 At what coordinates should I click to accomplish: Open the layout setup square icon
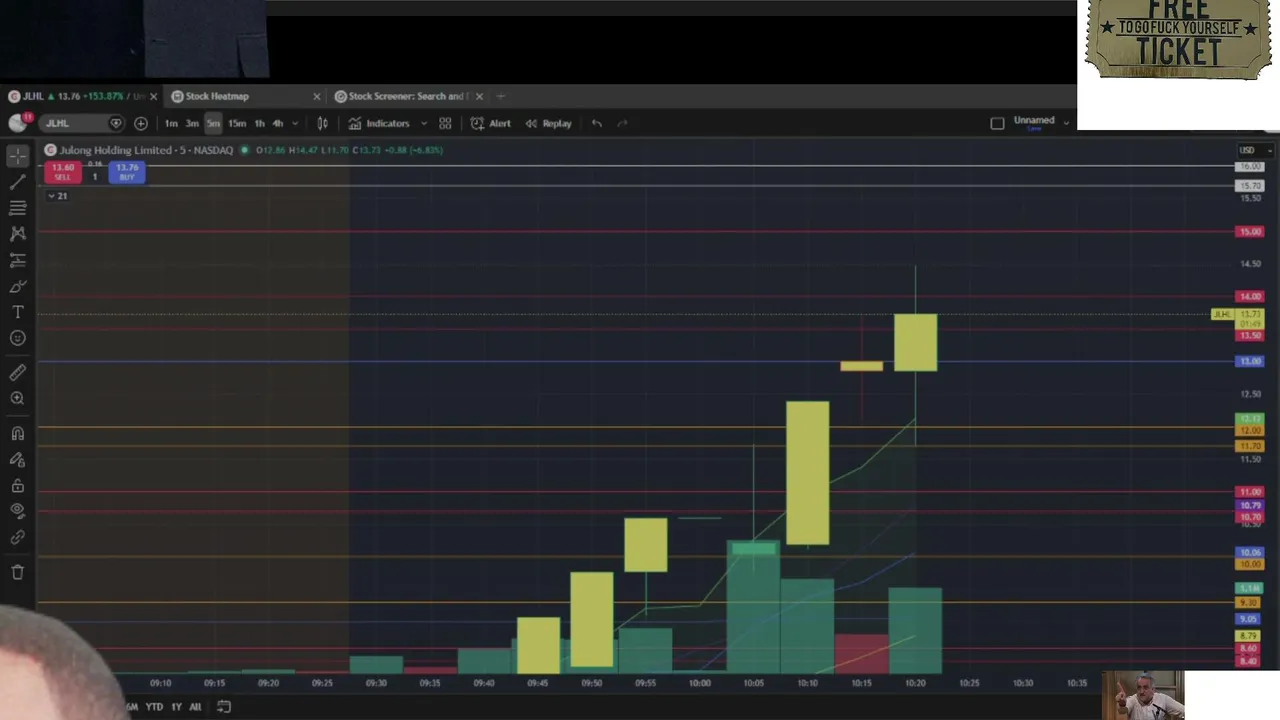click(x=997, y=123)
